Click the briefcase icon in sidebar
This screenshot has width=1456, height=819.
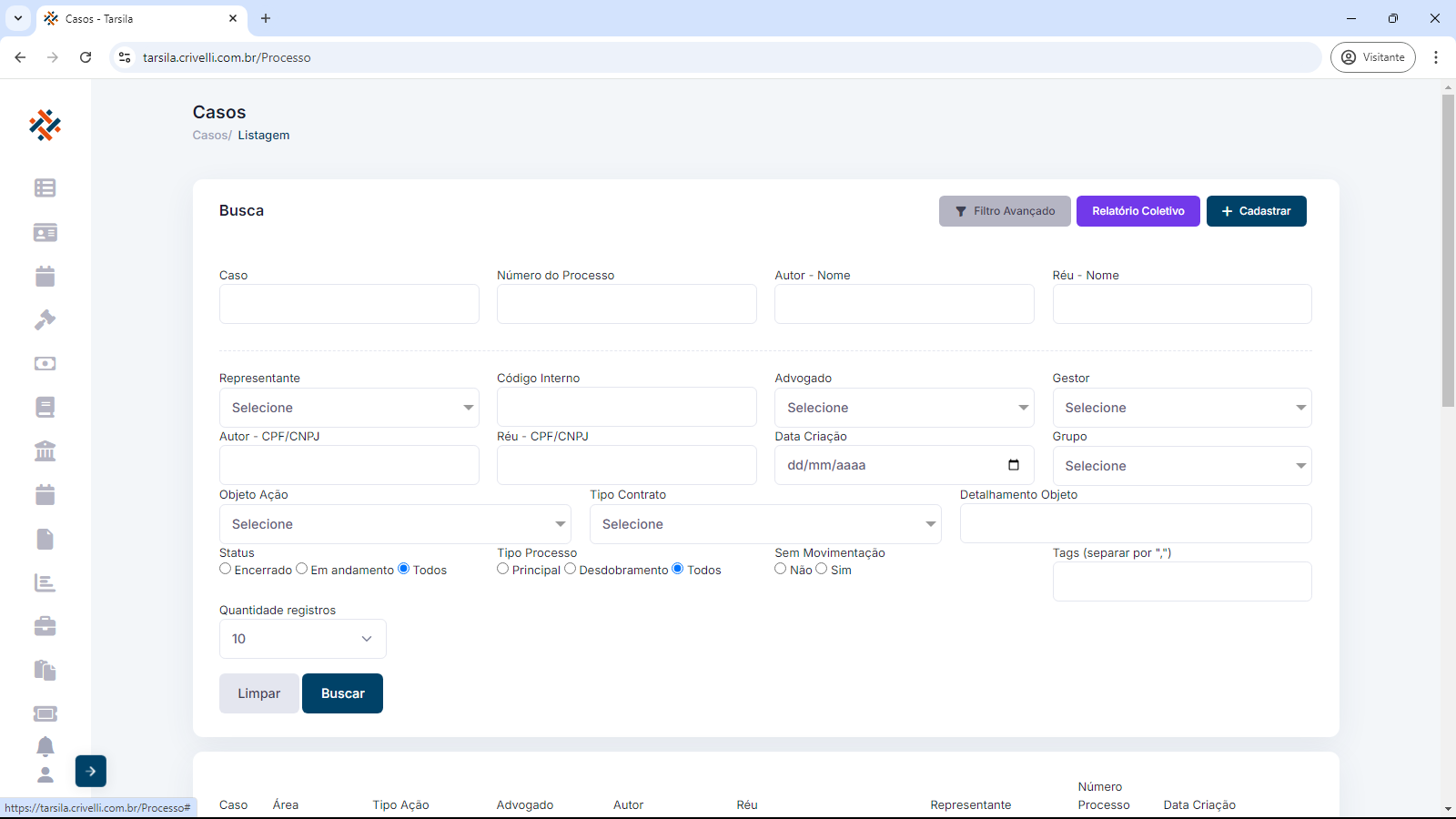(45, 626)
